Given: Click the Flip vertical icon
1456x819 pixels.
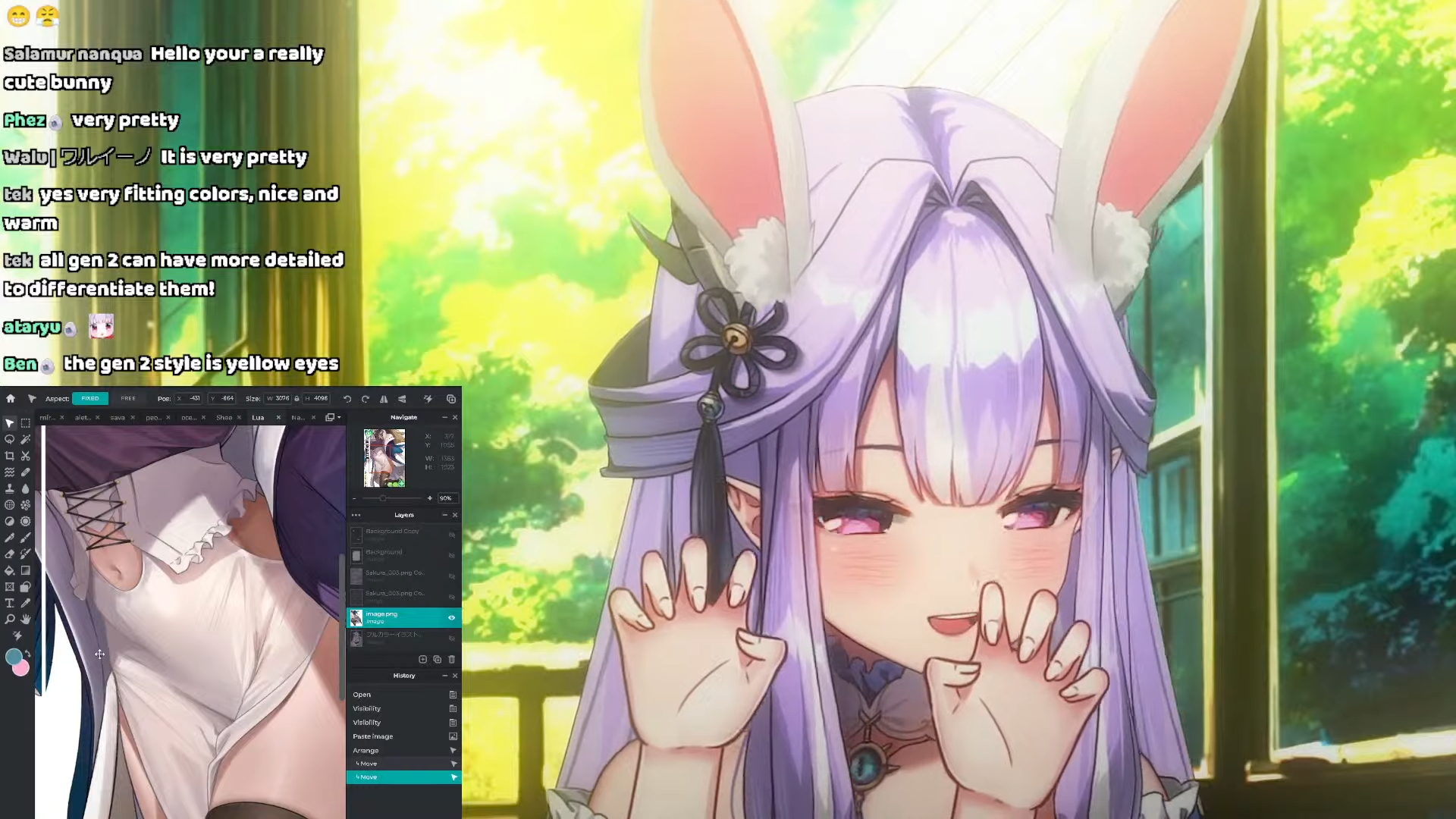Looking at the screenshot, I should (x=402, y=398).
